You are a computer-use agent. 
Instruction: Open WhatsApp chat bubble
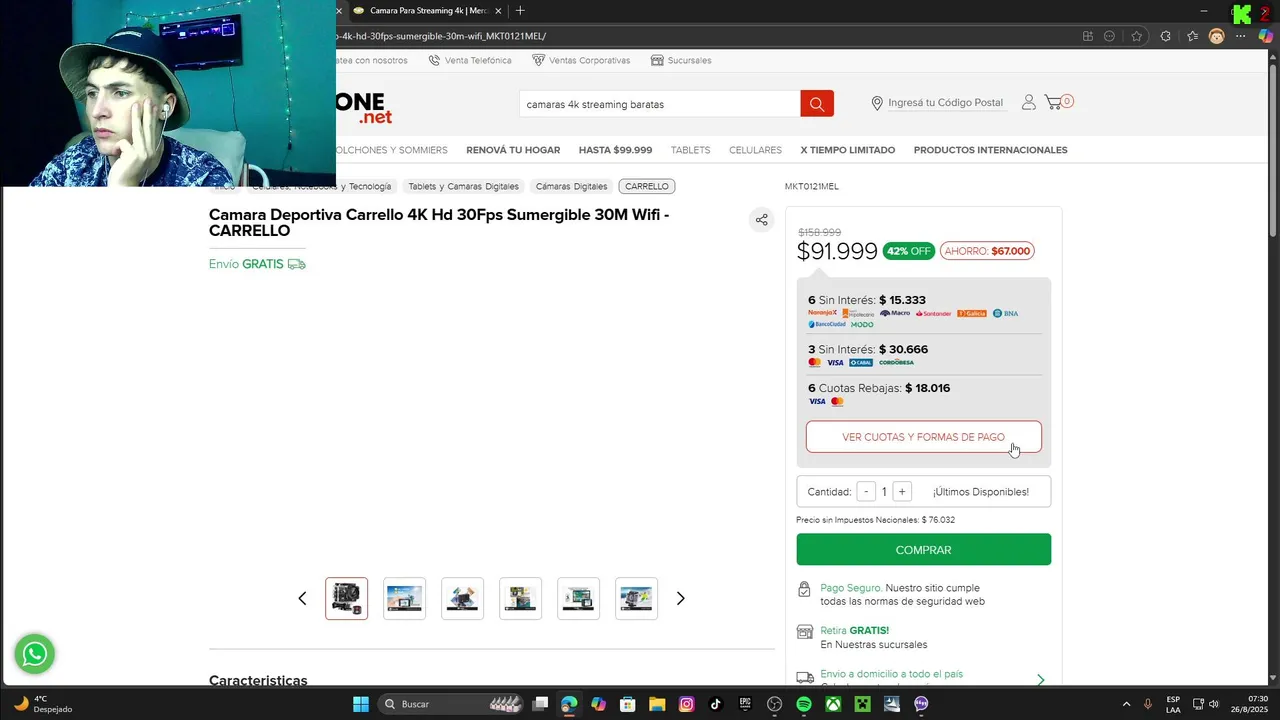click(x=35, y=654)
